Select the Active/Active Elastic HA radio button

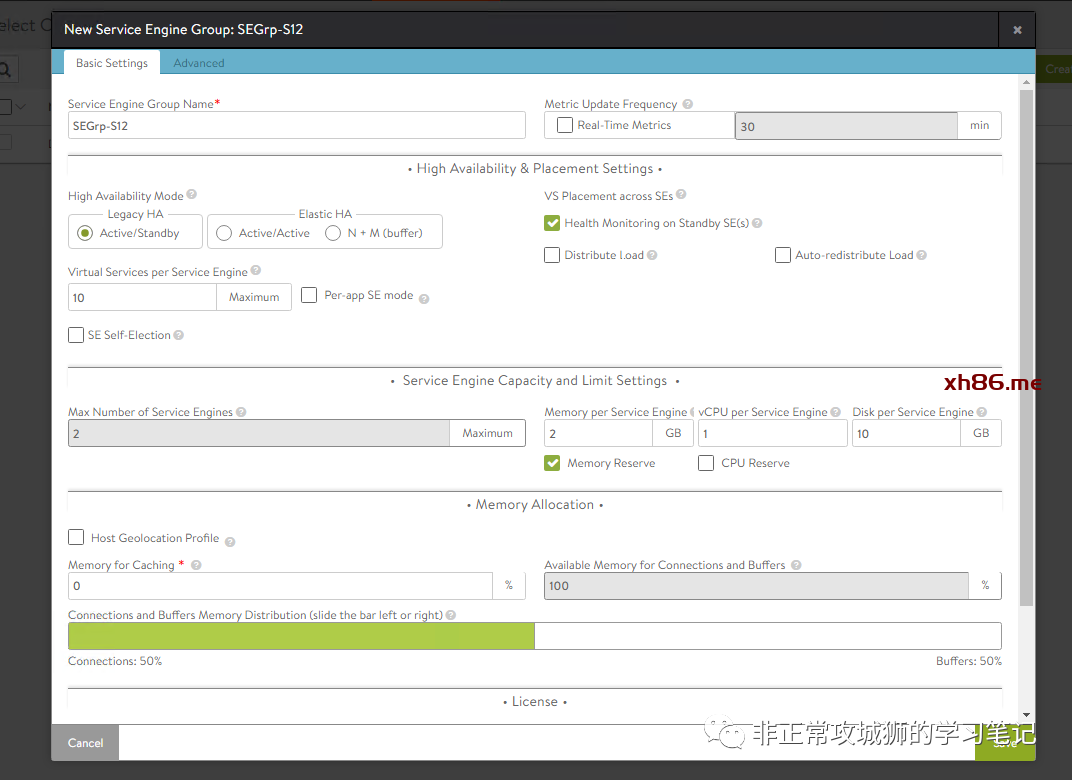225,233
